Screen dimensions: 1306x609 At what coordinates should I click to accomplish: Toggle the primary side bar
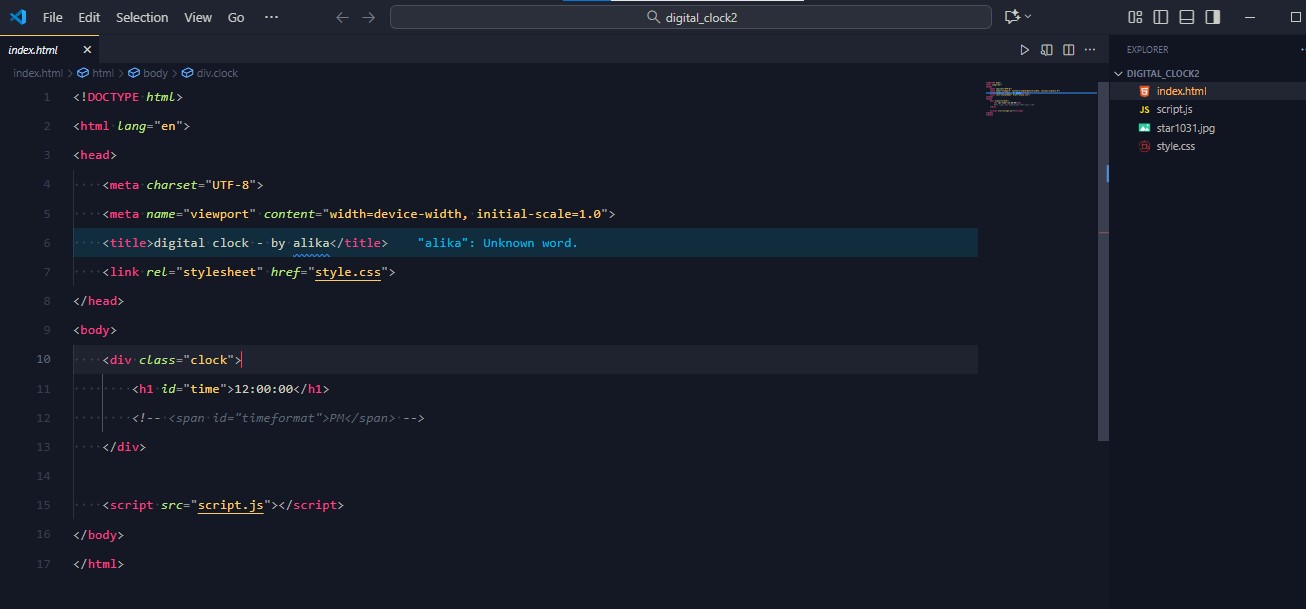click(x=1161, y=17)
